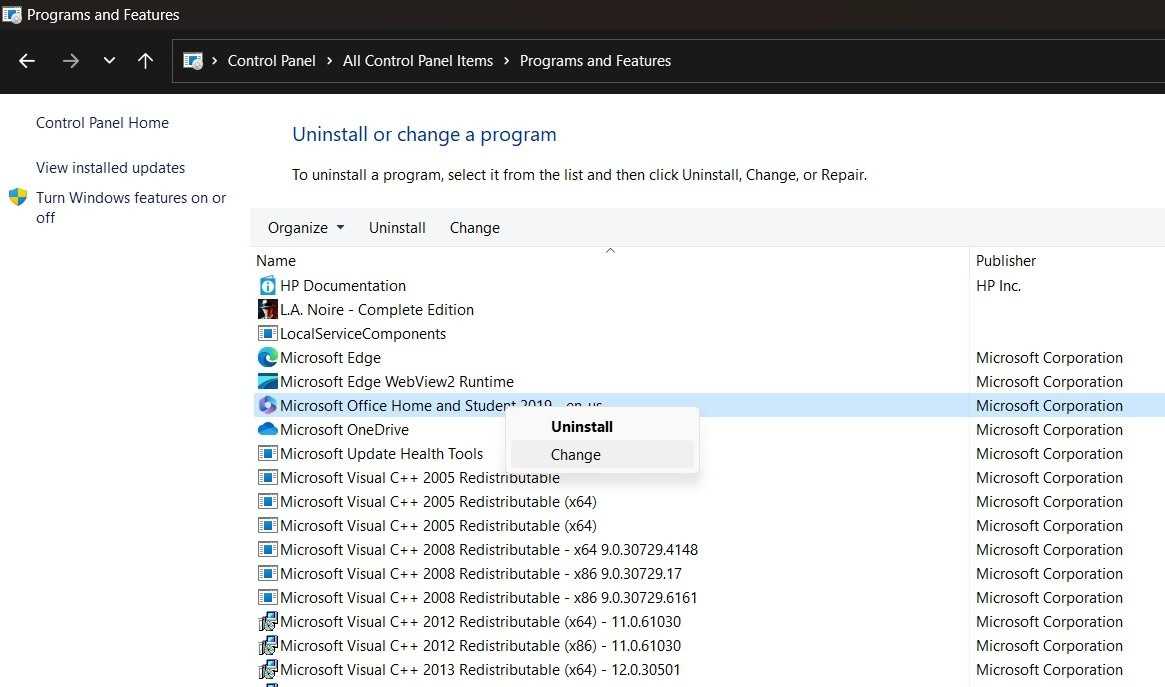Open View installed updates link
The image size is (1165, 687).
point(111,168)
